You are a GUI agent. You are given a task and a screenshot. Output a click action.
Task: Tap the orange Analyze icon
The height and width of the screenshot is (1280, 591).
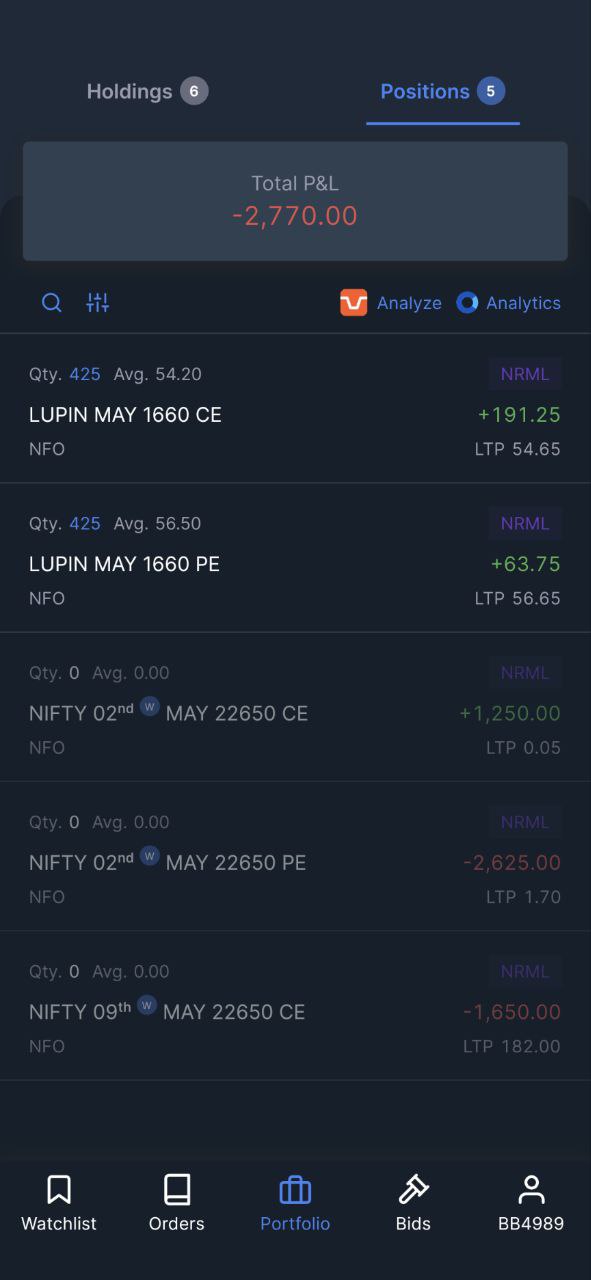click(354, 303)
